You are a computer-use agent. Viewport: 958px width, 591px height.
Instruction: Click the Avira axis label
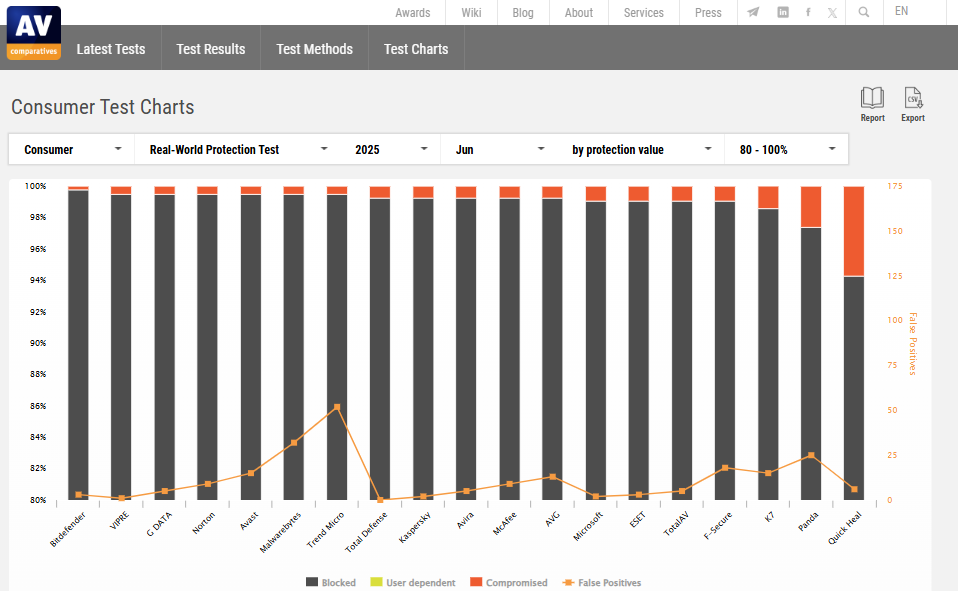tap(465, 520)
